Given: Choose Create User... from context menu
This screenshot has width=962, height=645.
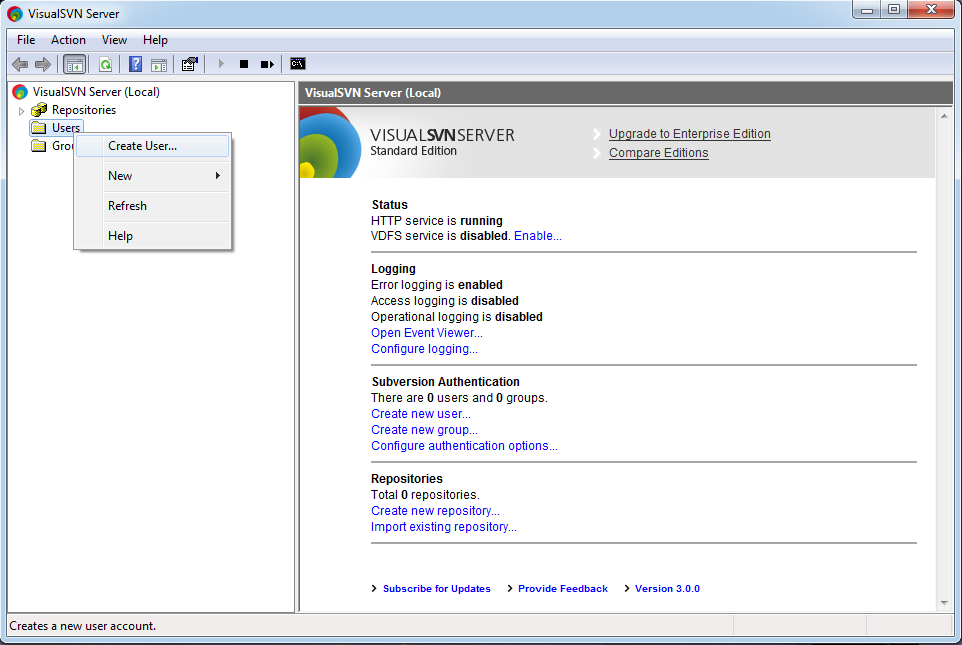Looking at the screenshot, I should [153, 146].
